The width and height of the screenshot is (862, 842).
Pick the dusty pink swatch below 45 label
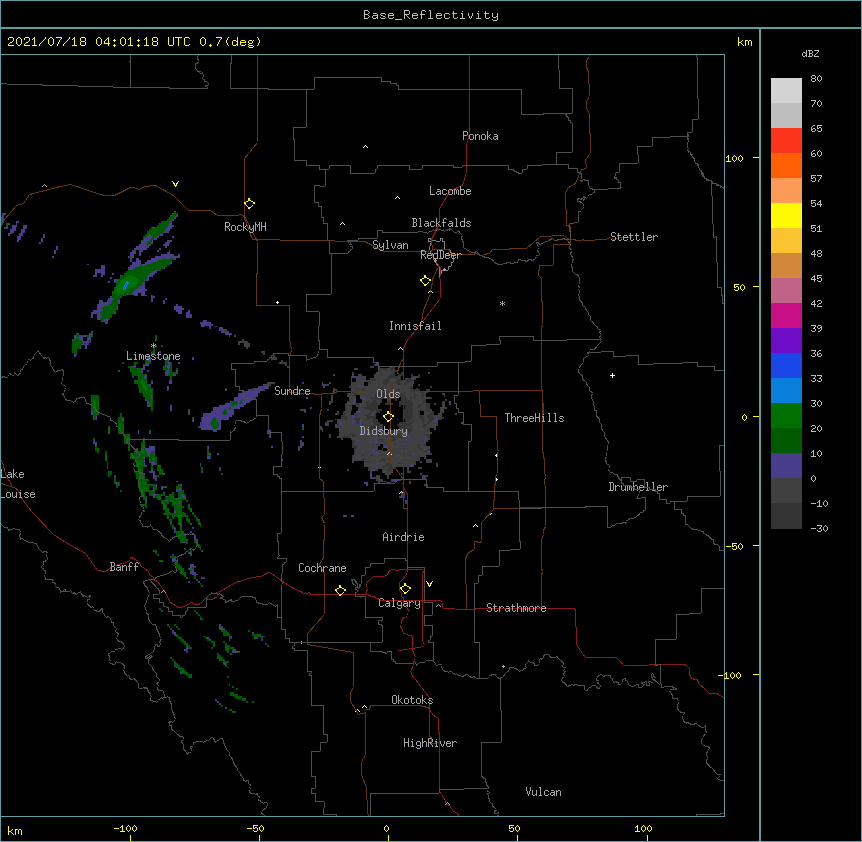coord(786,291)
